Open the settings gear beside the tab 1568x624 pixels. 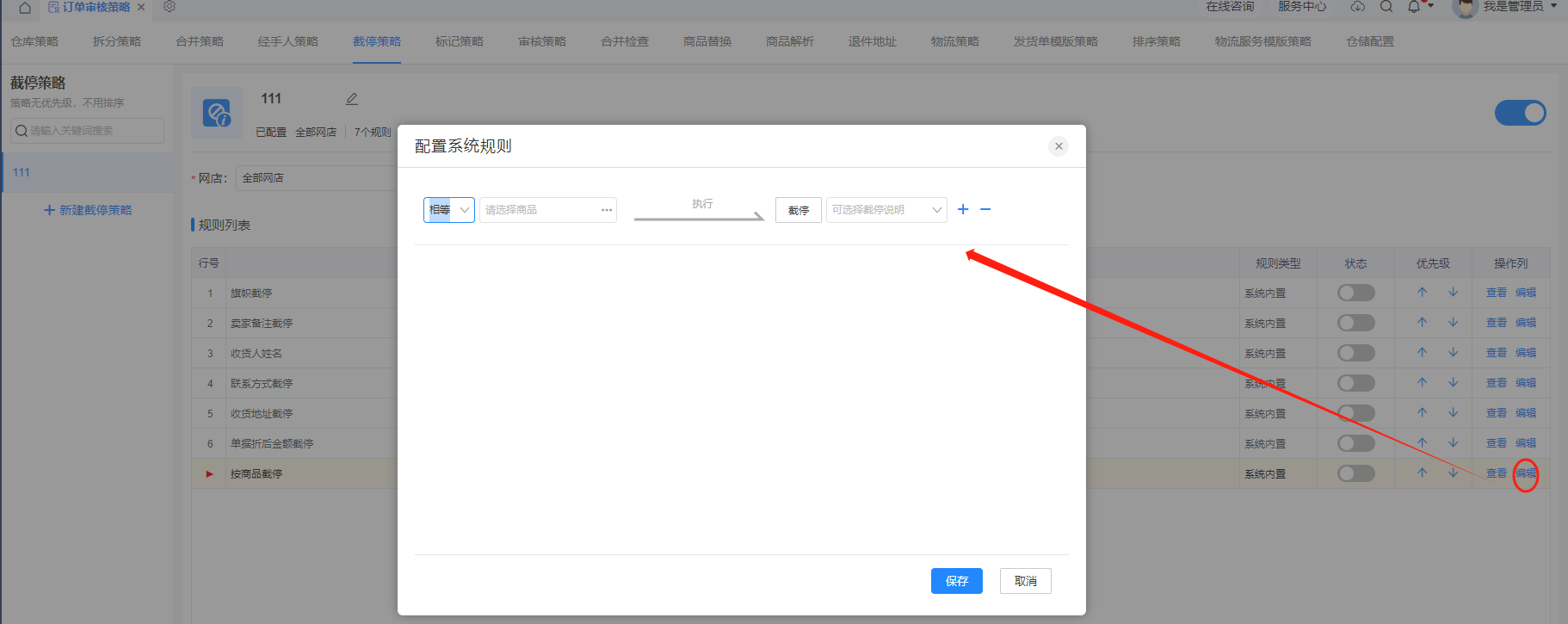point(170,6)
